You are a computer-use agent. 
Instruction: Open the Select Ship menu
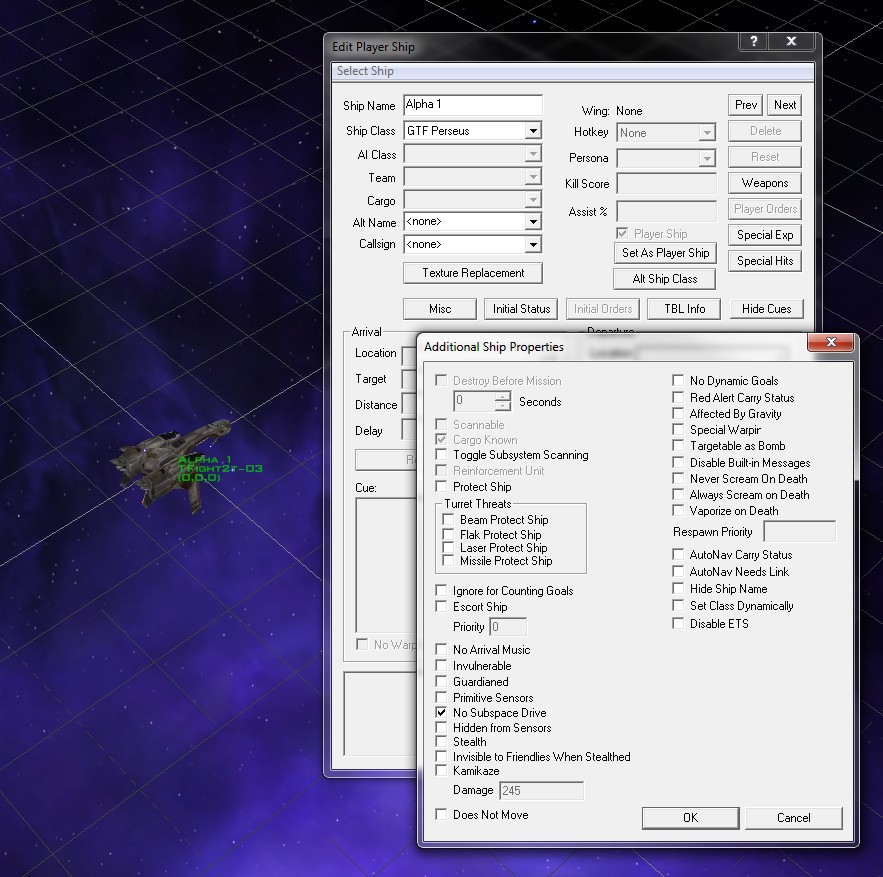(x=365, y=71)
